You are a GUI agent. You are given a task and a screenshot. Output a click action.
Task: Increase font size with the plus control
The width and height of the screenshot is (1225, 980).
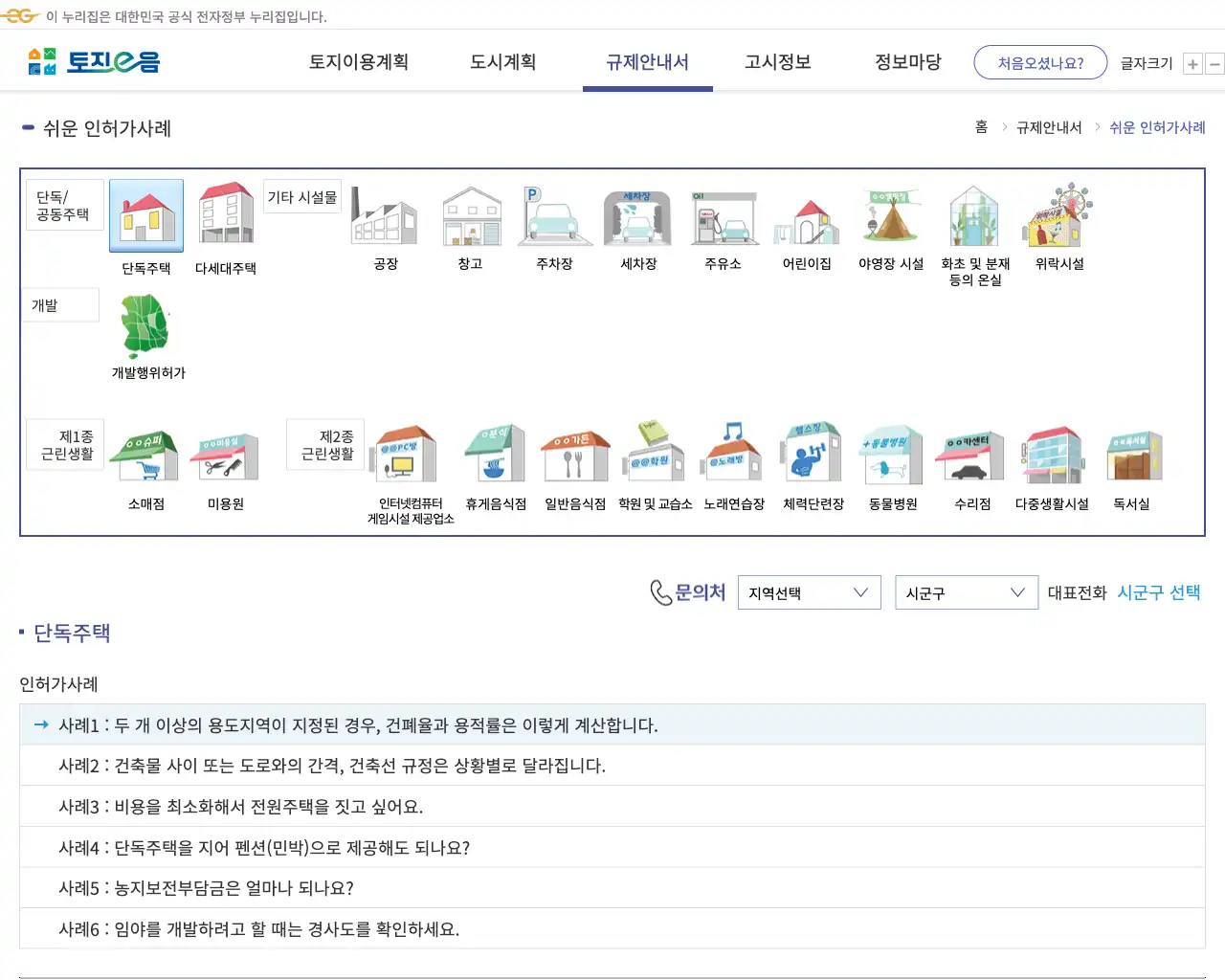[x=1192, y=63]
